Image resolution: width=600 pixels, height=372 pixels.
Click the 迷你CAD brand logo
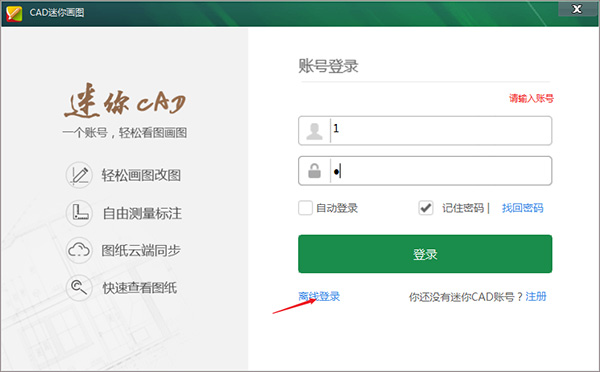pyautogui.click(x=125, y=100)
